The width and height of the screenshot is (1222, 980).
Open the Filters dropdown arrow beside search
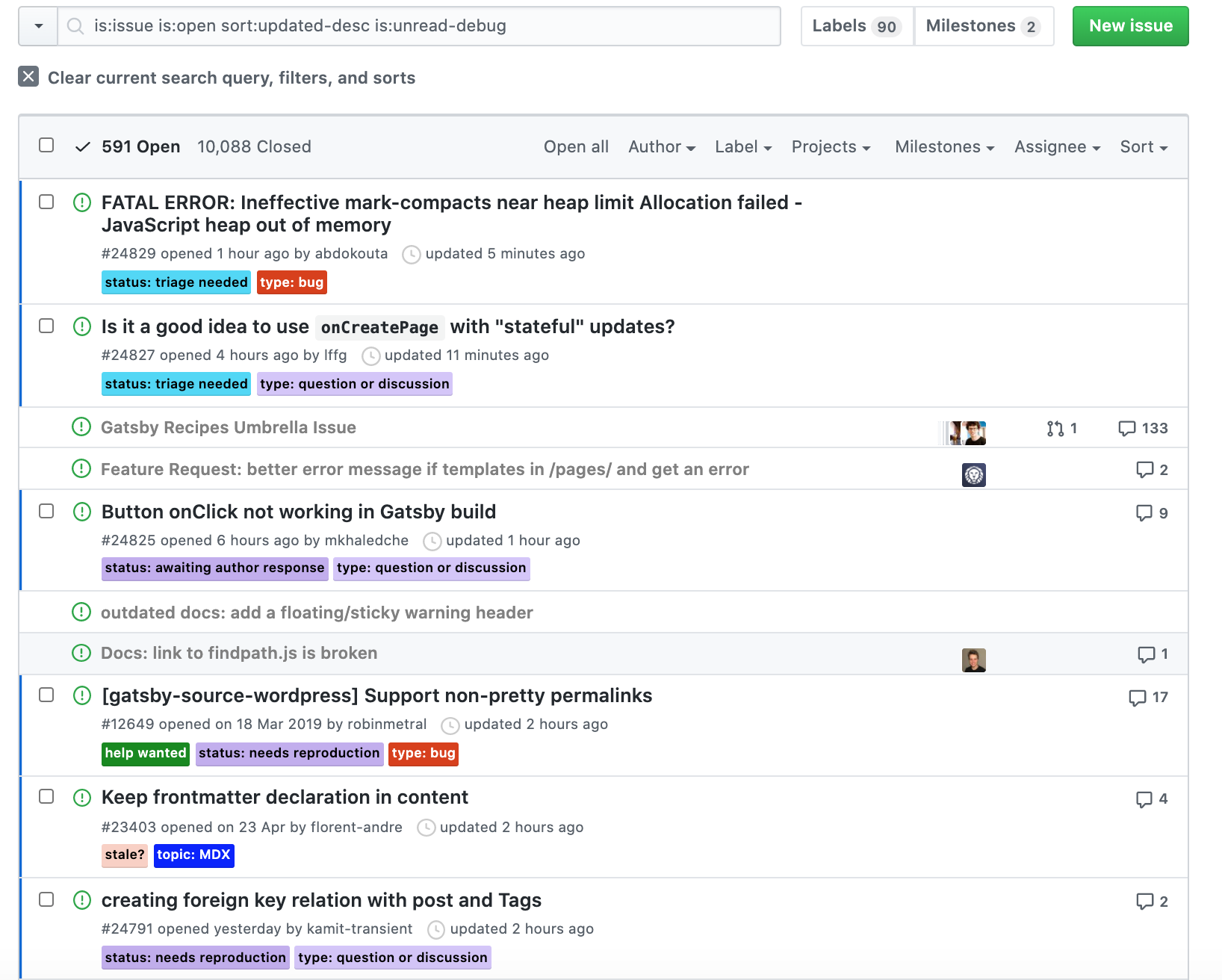point(38,26)
